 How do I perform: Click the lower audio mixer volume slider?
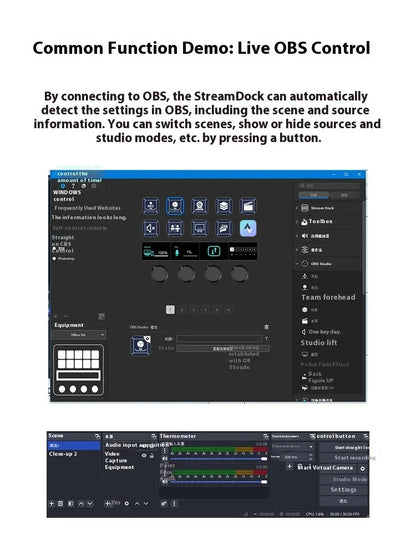pos(219,482)
